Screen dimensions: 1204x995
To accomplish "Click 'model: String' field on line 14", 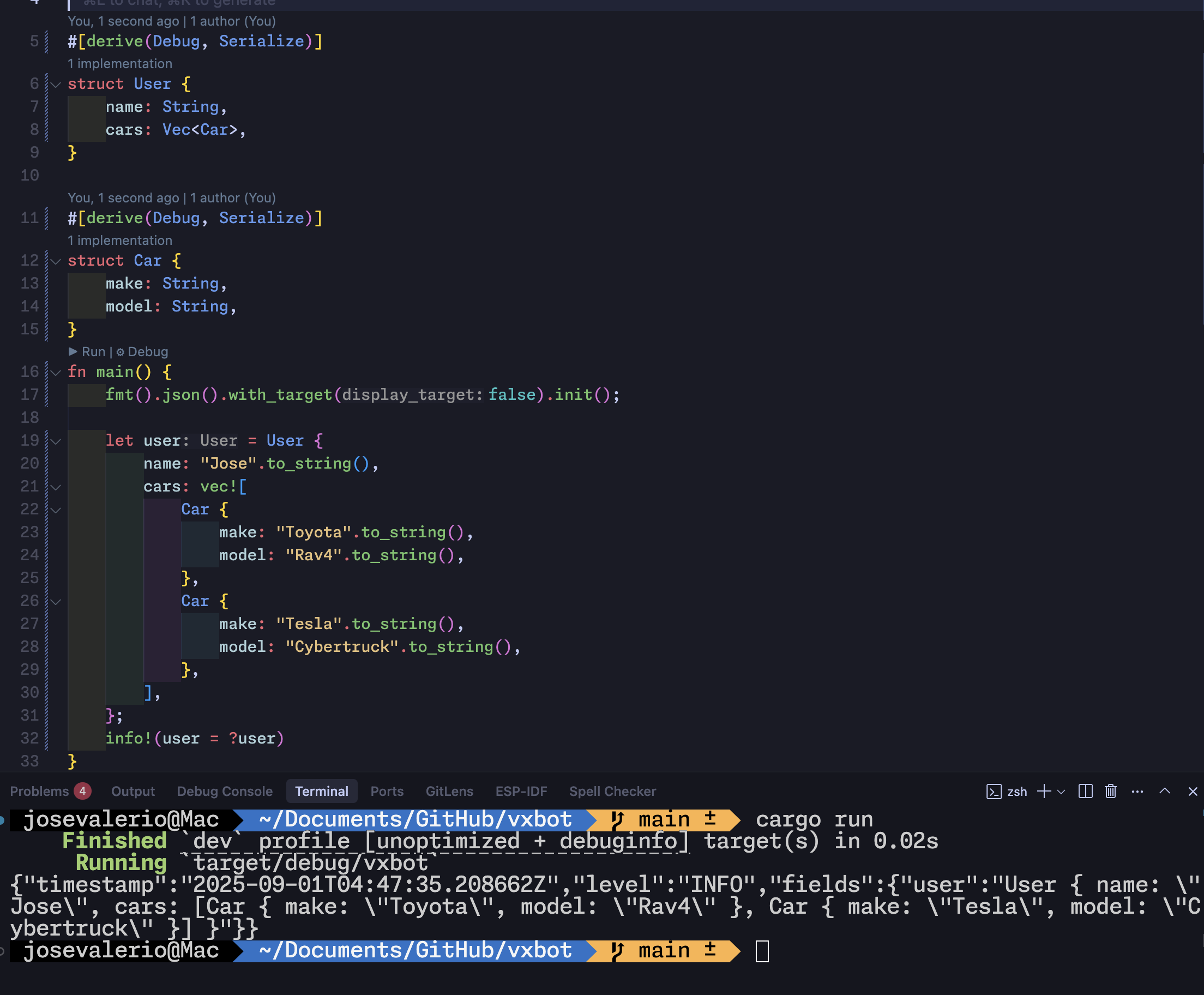I will [167, 306].
